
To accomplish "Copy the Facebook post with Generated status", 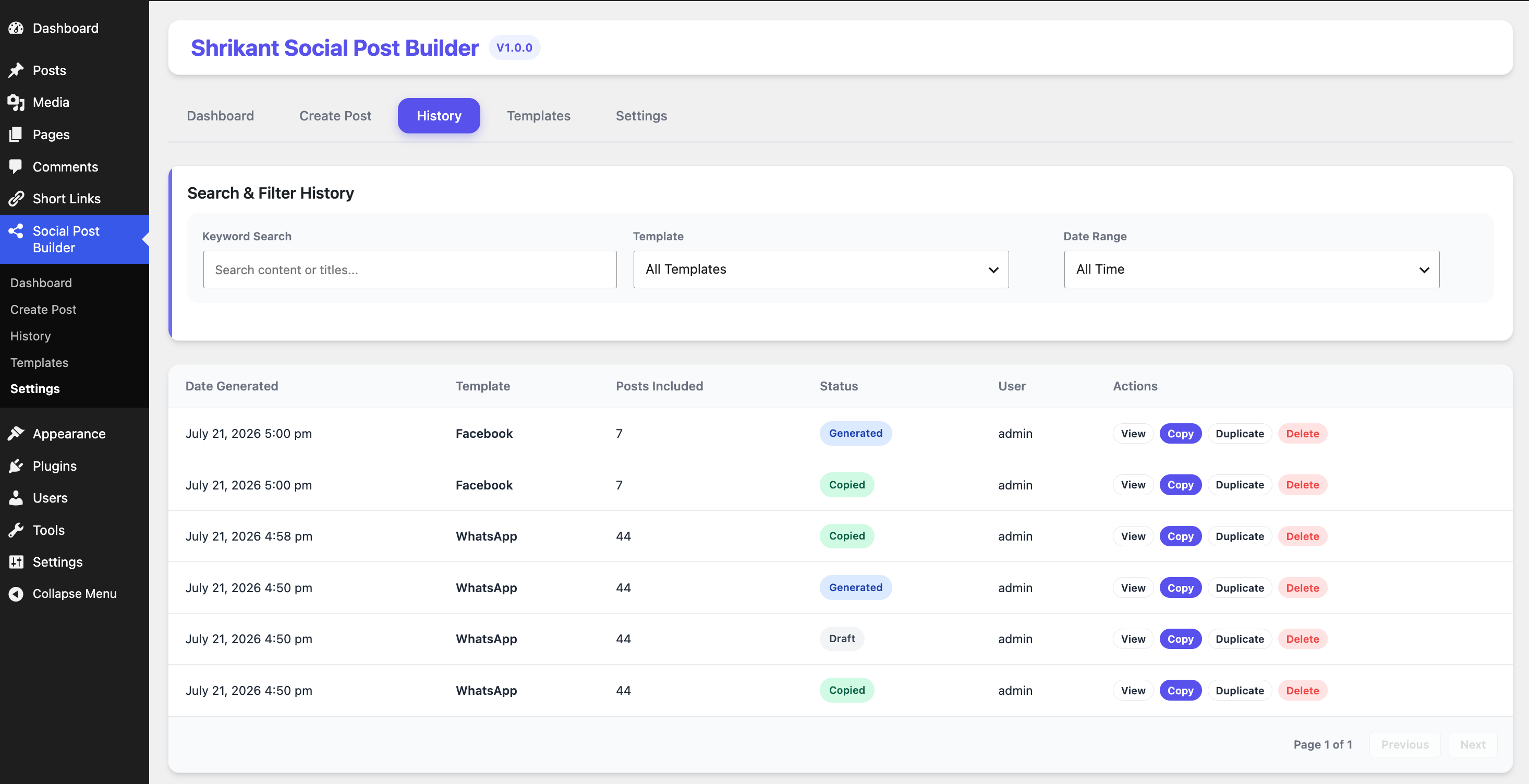I will pyautogui.click(x=1180, y=433).
